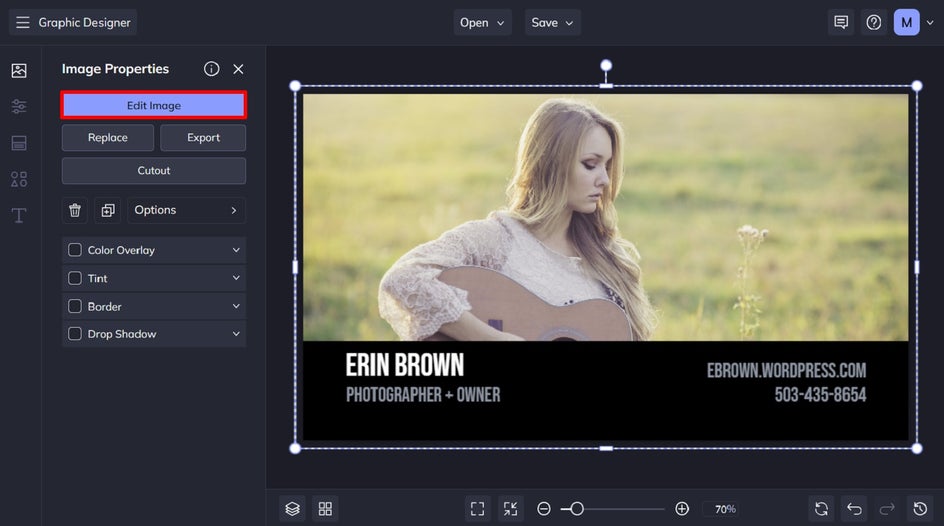Enable the Tint checkbox
This screenshot has height=526, width=944.
(75, 278)
